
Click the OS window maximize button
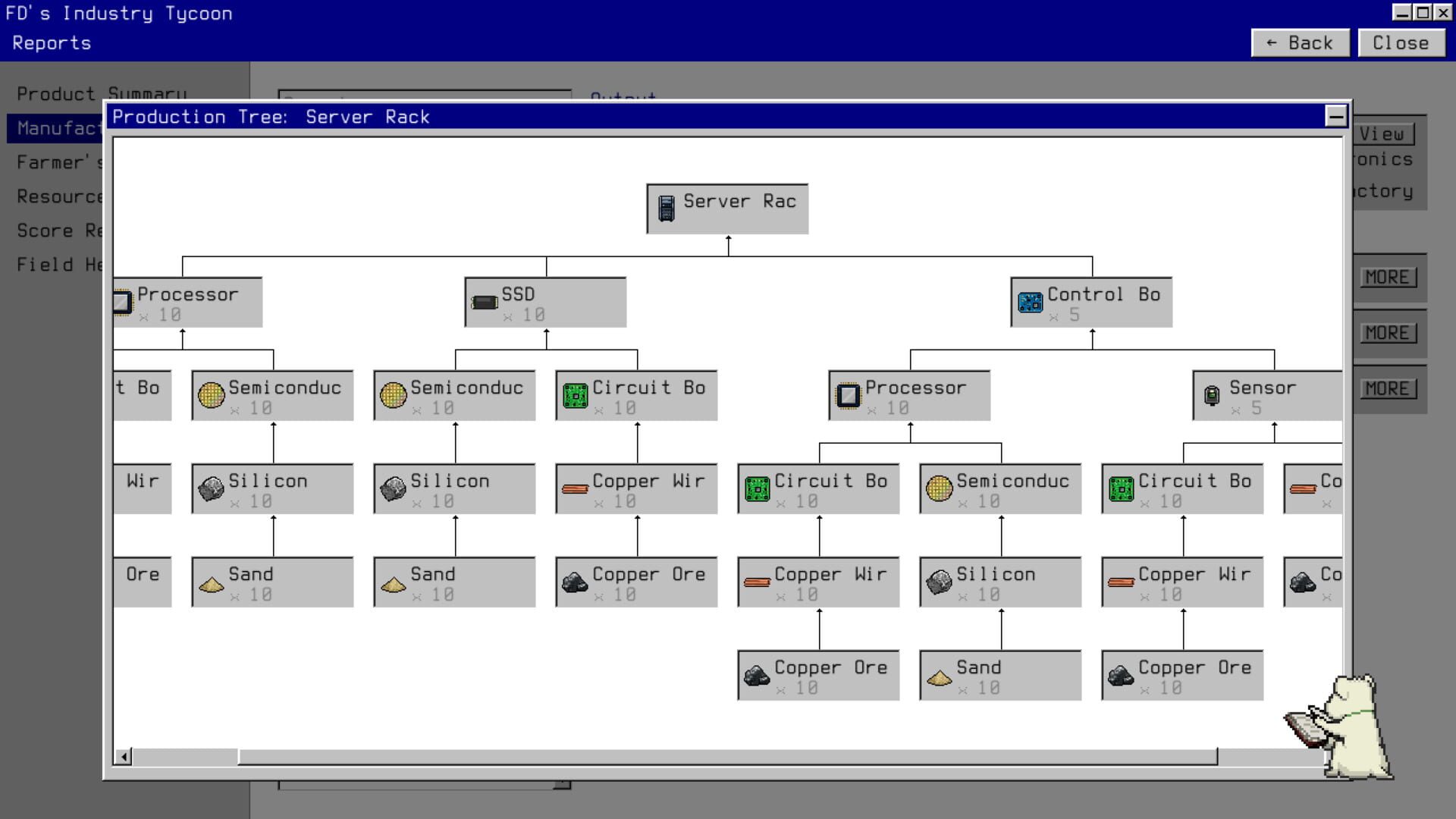[1423, 12]
